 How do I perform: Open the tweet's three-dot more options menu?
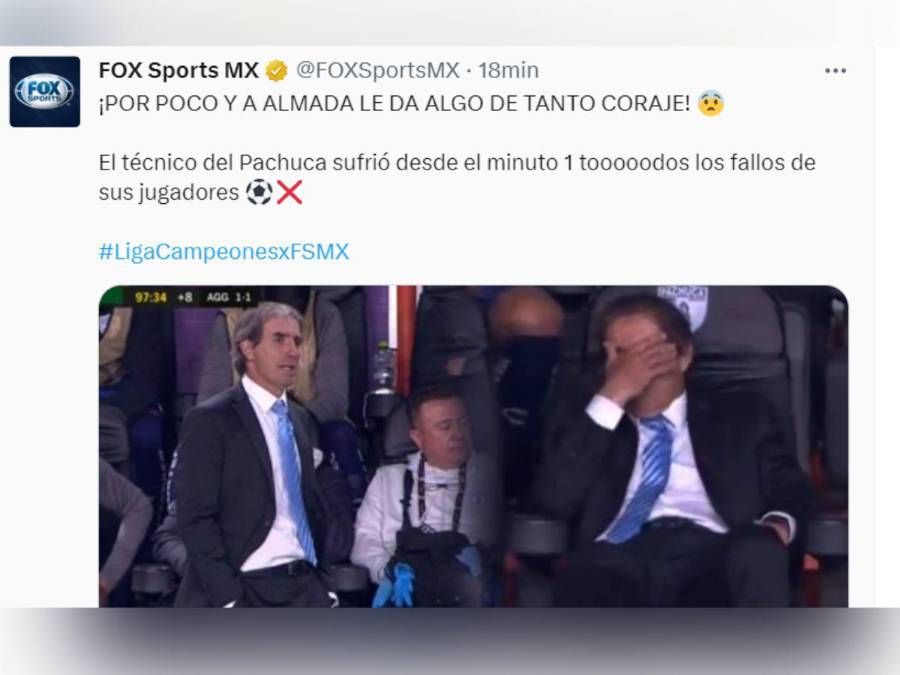(835, 71)
